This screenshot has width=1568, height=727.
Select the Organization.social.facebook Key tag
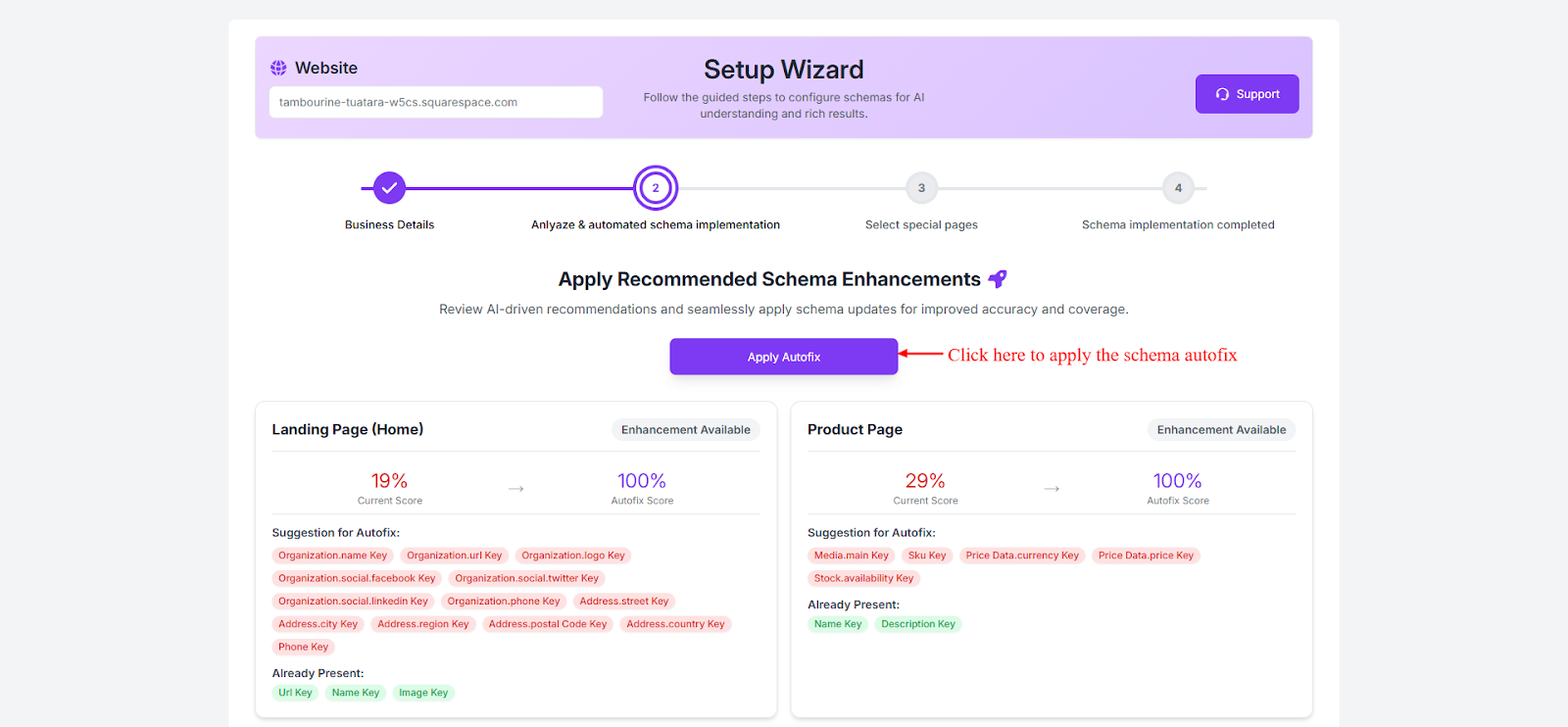click(357, 578)
